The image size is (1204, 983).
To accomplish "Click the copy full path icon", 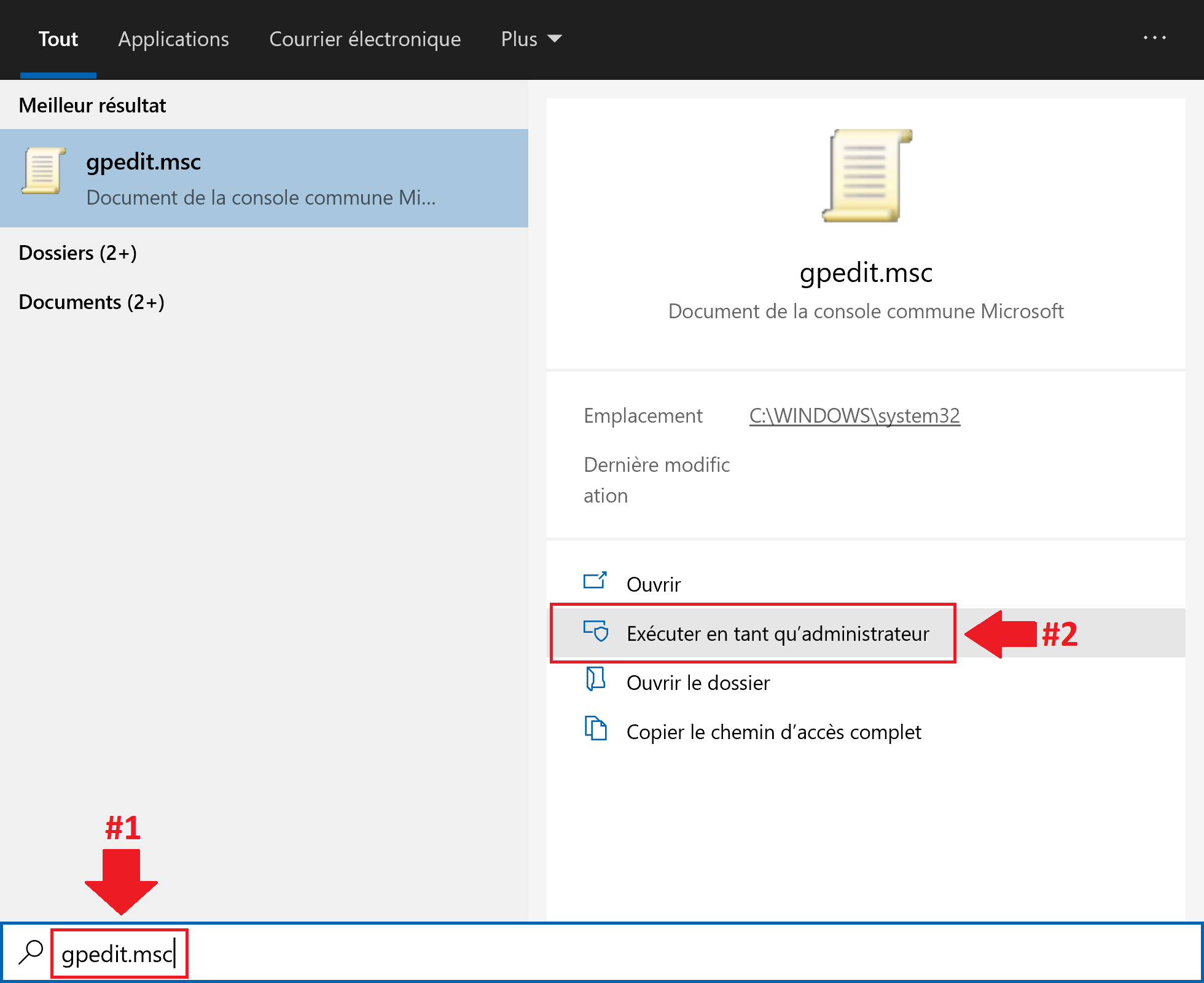I will point(595,729).
